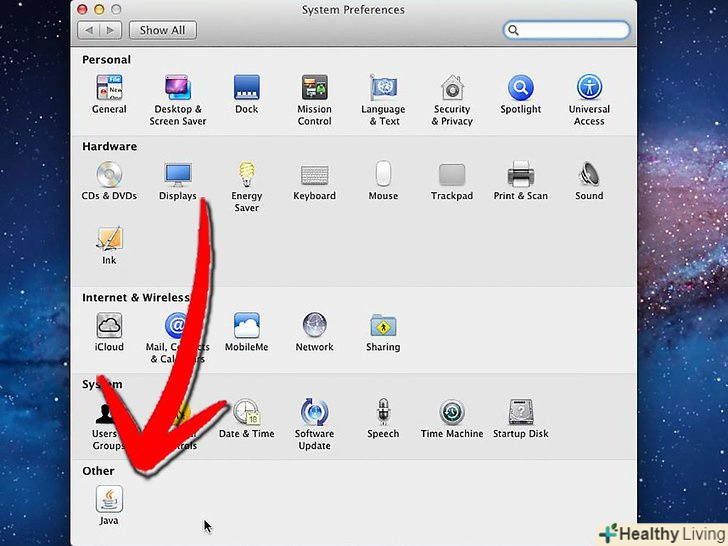Close the System Preferences window
The height and width of the screenshot is (546, 728).
pyautogui.click(x=82, y=9)
